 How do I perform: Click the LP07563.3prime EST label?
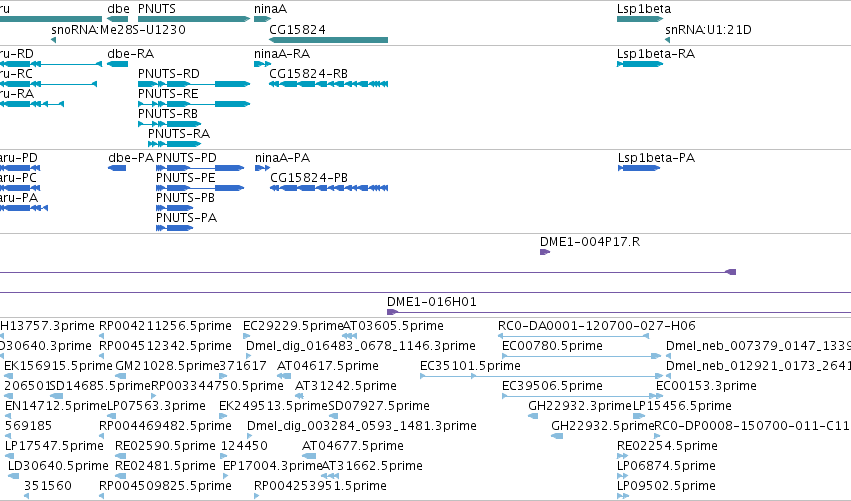tap(156, 405)
